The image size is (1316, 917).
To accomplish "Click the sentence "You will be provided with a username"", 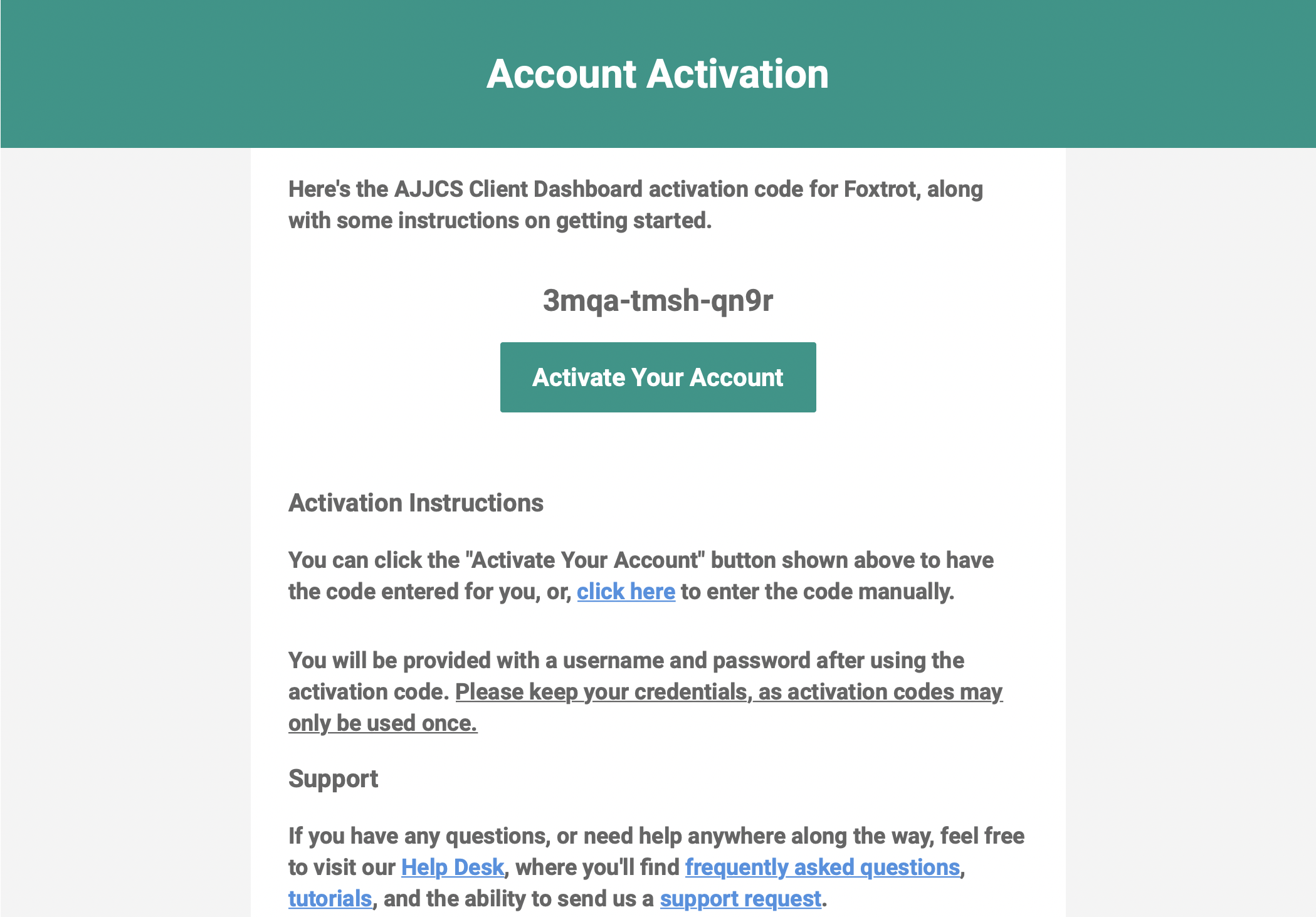I will click(x=626, y=661).
